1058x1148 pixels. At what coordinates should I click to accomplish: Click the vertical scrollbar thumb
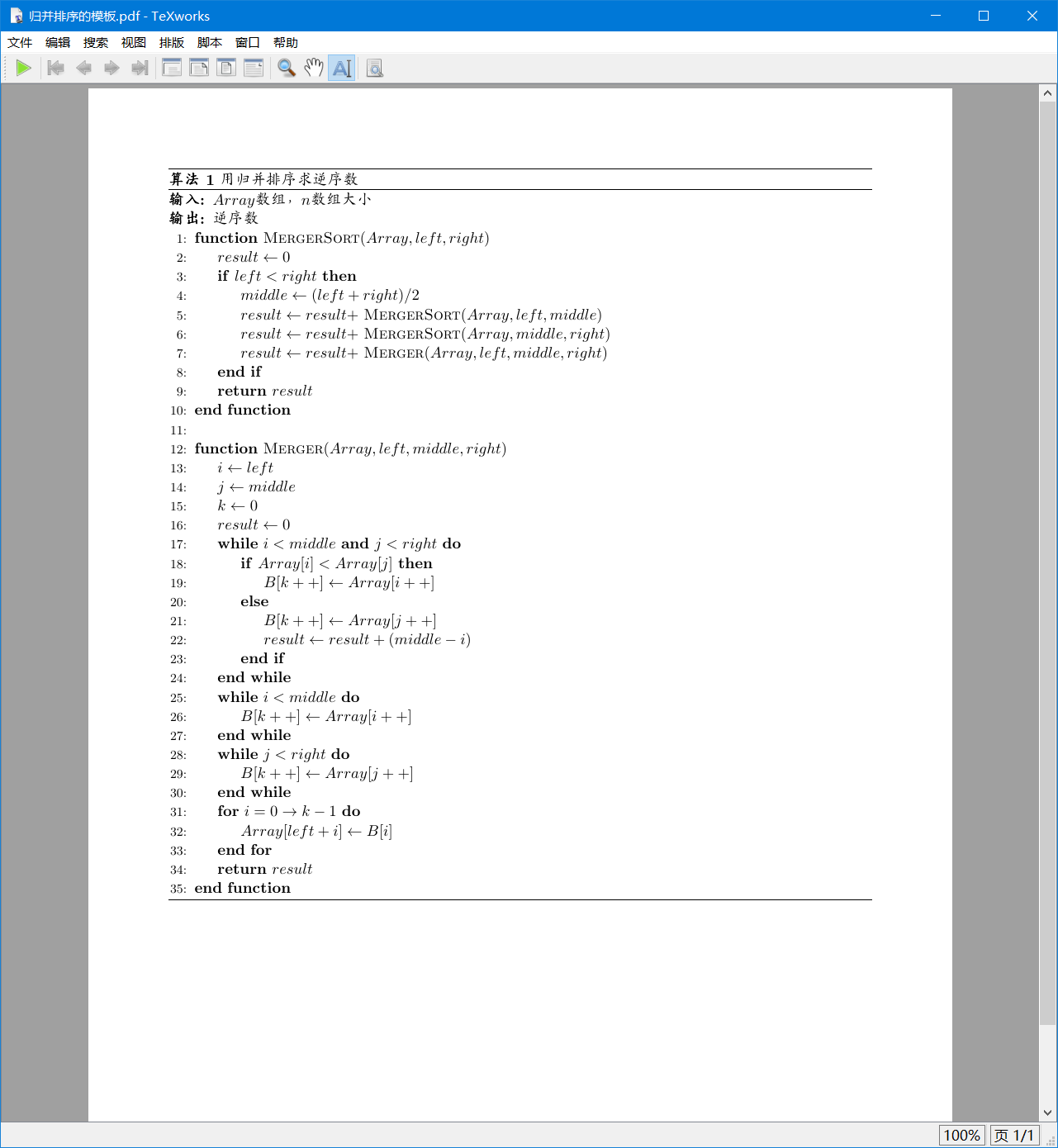(1048, 563)
